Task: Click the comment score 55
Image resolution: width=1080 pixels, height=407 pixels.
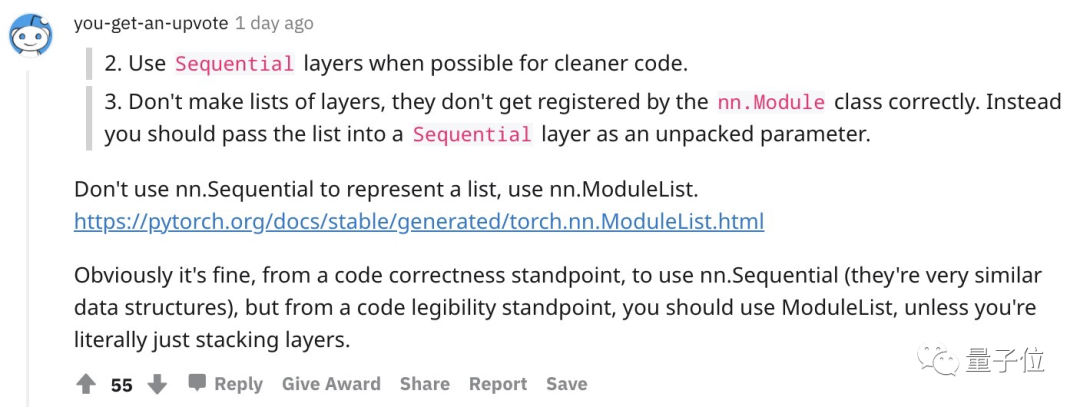Action: (121, 385)
